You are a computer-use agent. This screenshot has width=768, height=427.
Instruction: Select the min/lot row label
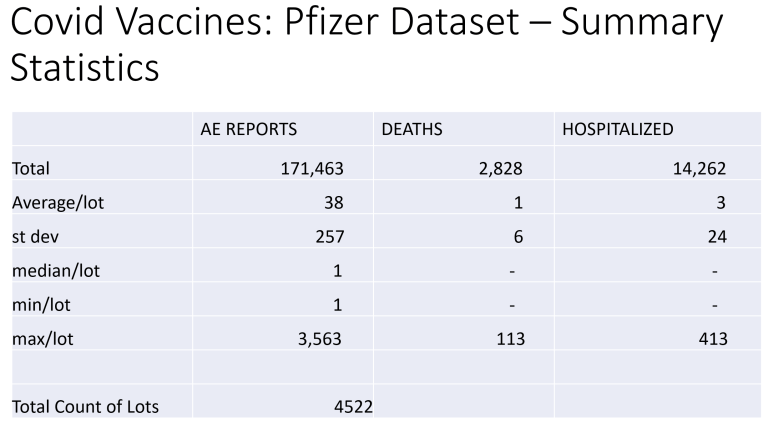tap(46, 304)
